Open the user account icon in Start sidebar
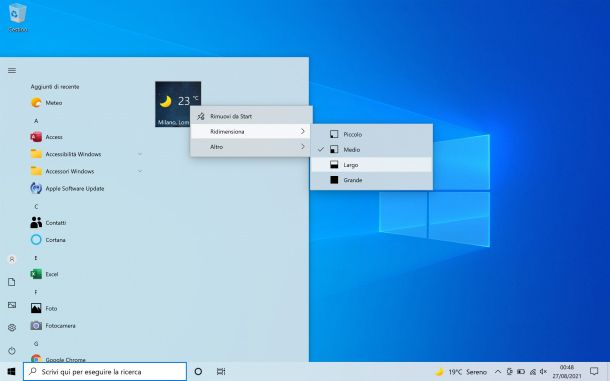This screenshot has height=381, width=610. point(12,259)
